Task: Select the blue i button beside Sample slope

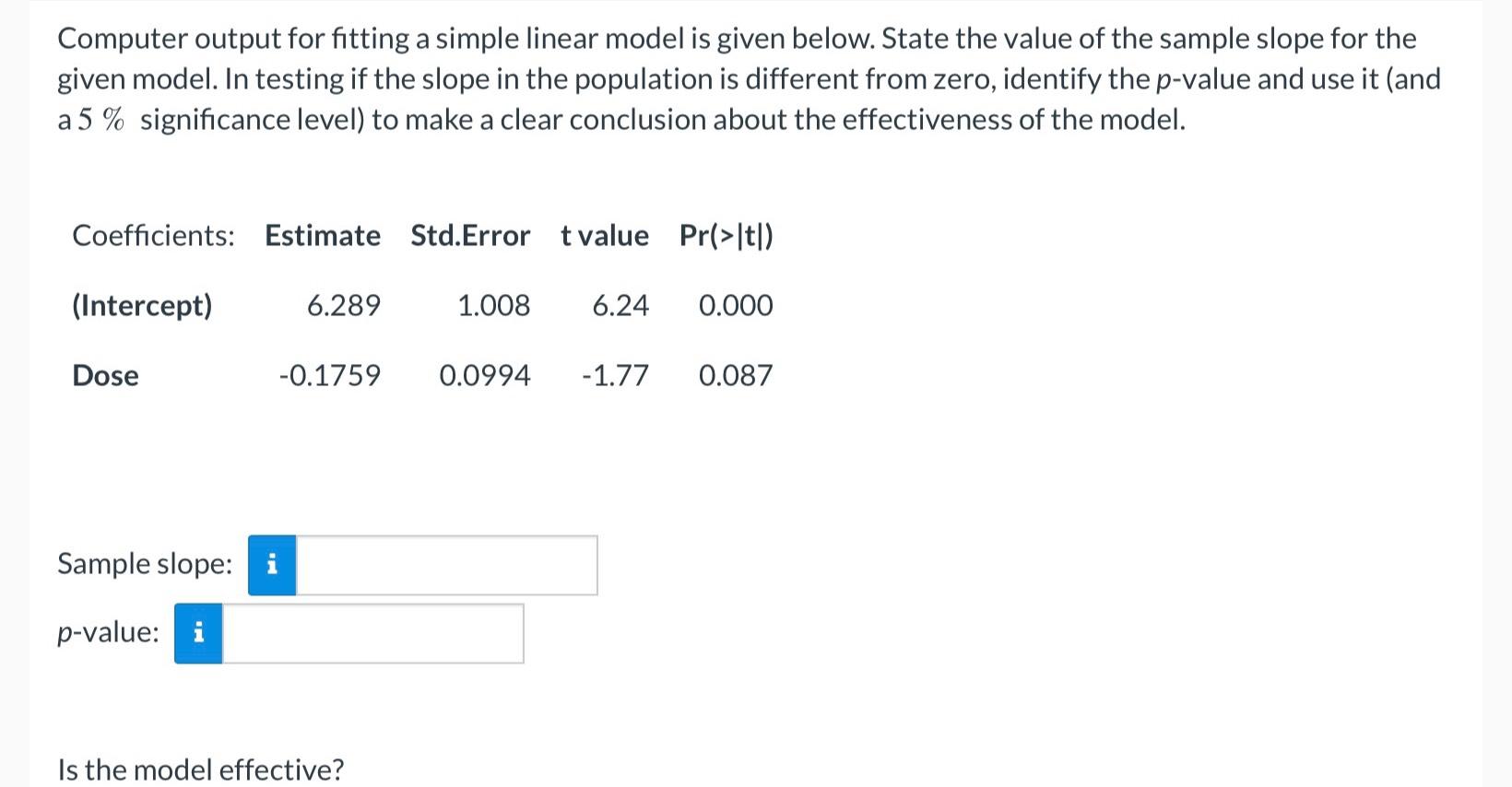Action: pos(271,565)
